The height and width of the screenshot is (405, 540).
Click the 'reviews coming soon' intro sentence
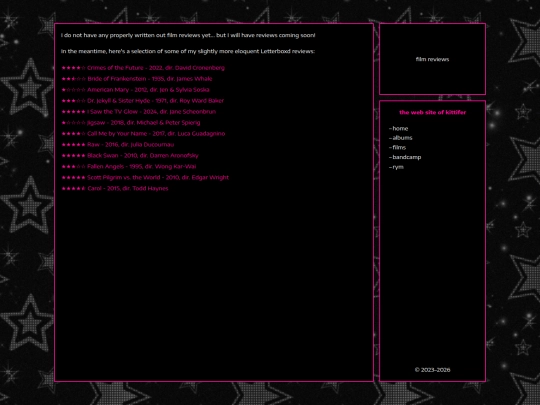[188, 35]
